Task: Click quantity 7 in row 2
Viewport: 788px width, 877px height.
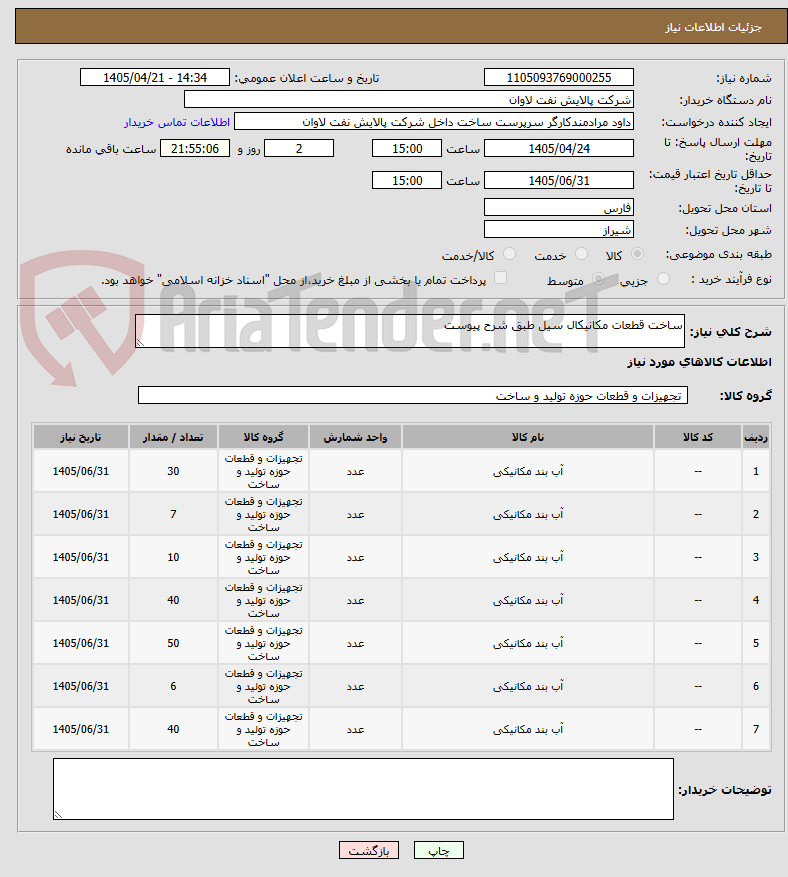Action: (173, 514)
